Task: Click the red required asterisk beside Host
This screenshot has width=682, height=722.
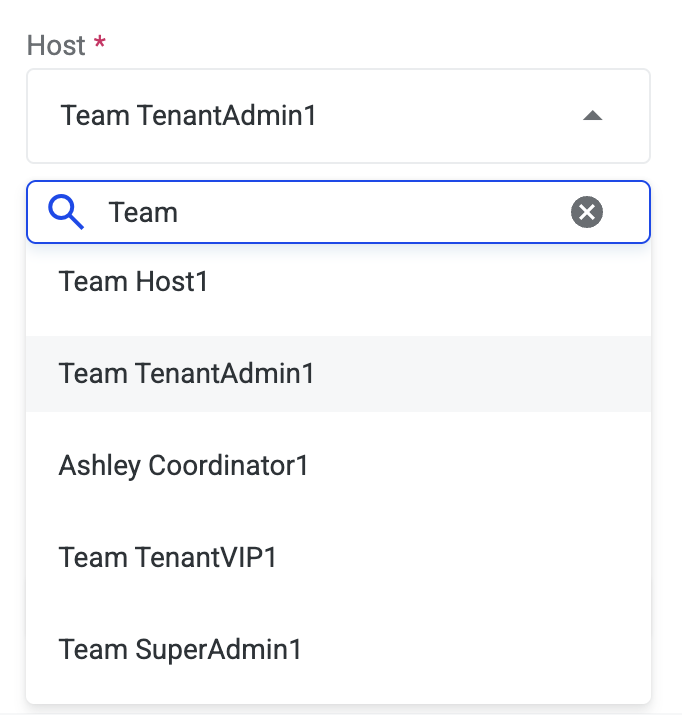Action: pos(99,45)
